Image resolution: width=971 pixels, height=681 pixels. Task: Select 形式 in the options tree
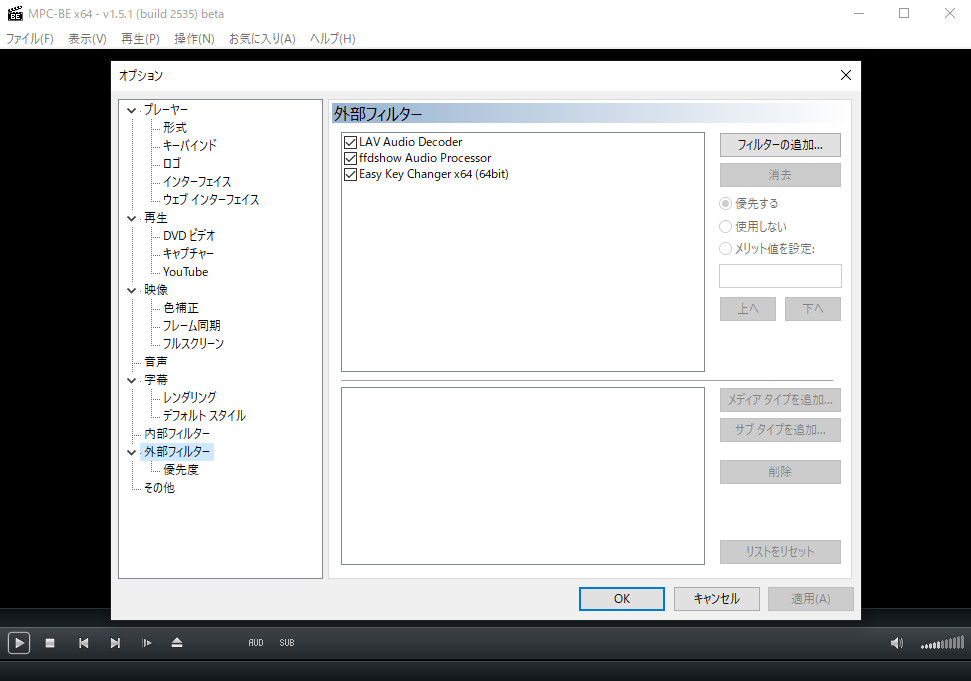pos(175,128)
